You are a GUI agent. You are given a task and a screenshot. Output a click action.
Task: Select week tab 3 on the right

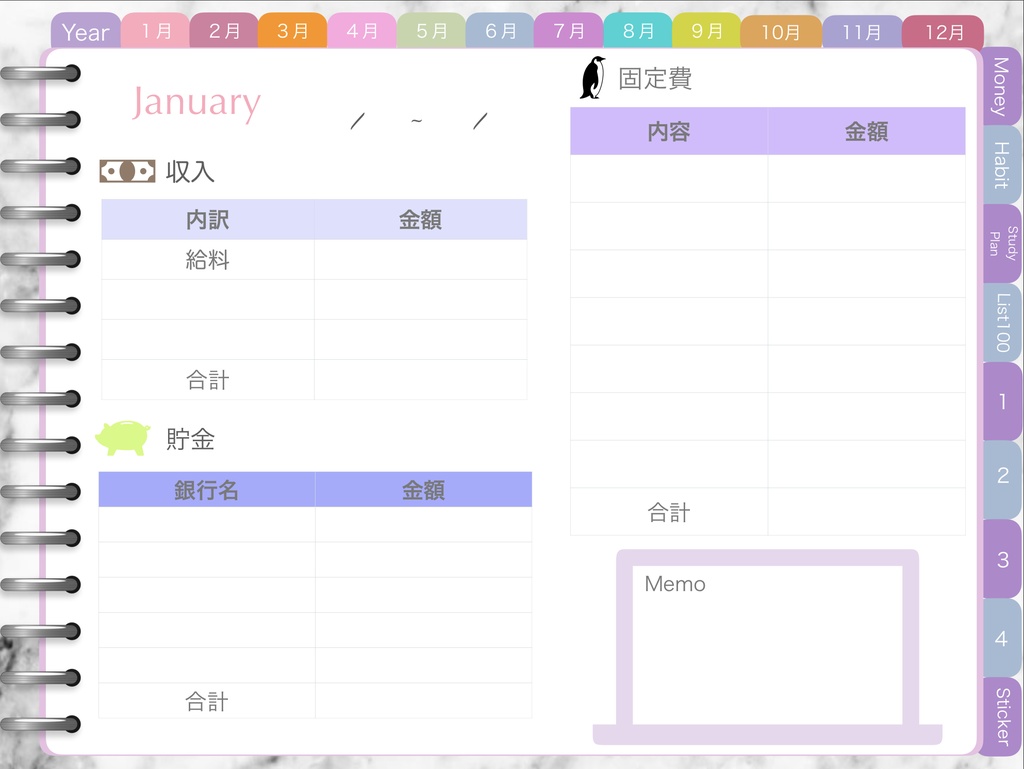tap(1001, 560)
